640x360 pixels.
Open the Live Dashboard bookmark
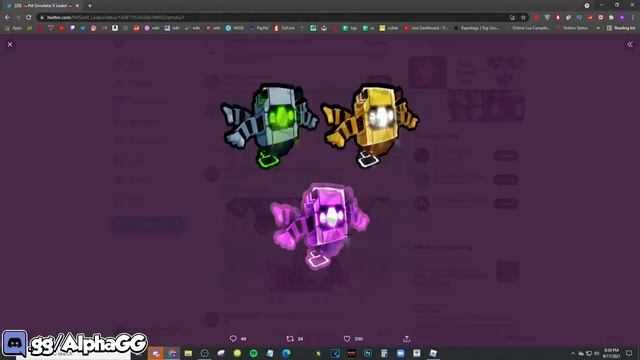coord(426,28)
